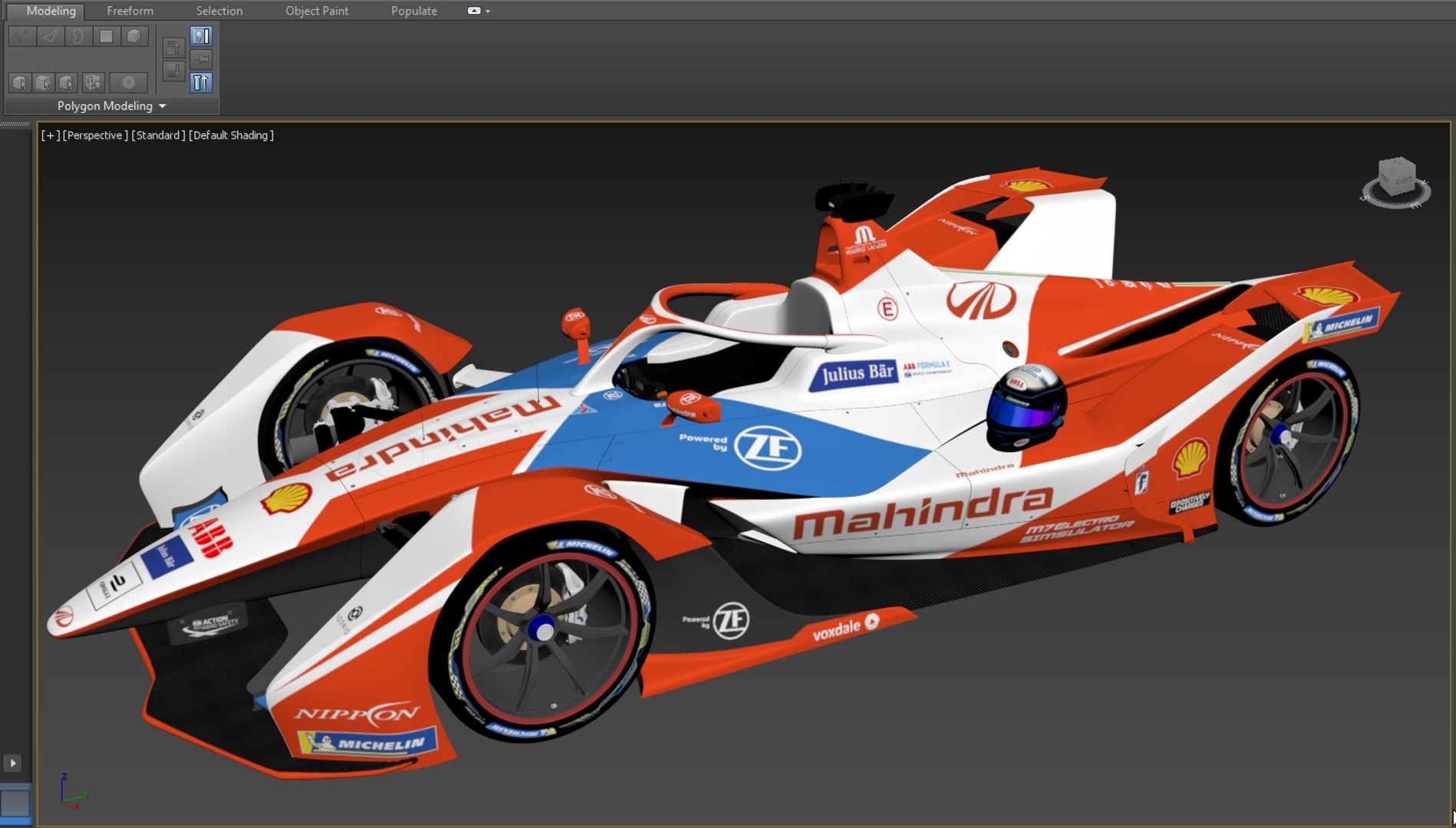Image resolution: width=1456 pixels, height=828 pixels.
Task: Click middle cube-with-cursor preview icon
Action: (x=44, y=82)
